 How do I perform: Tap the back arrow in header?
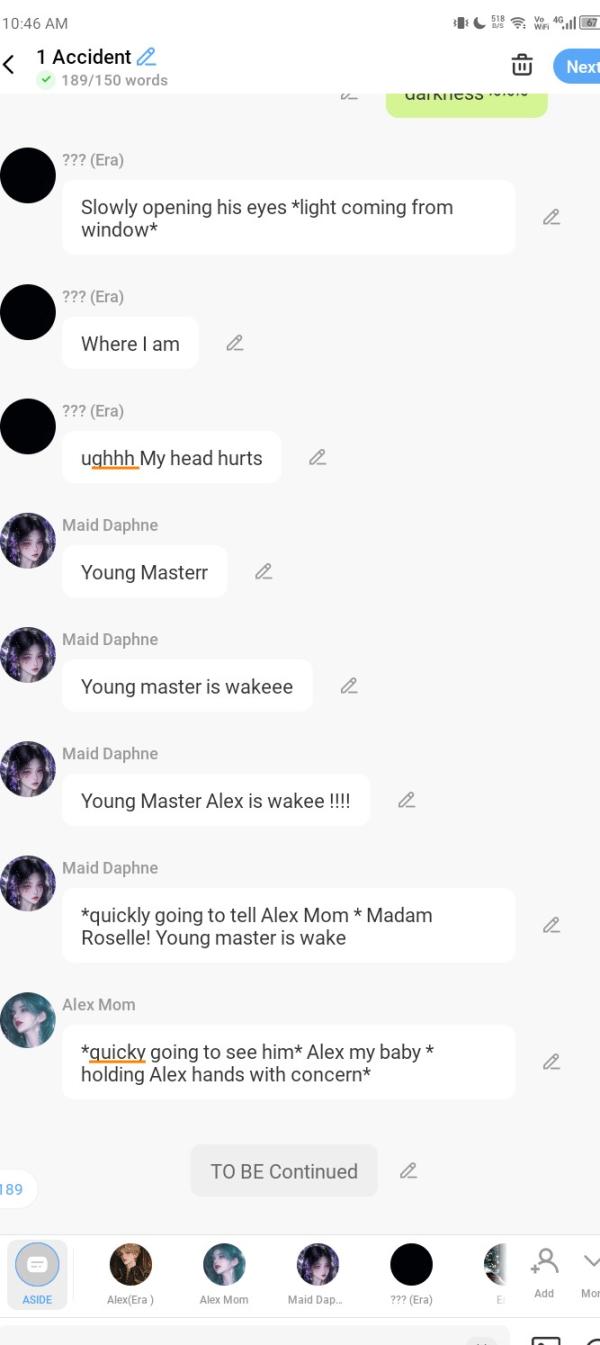(9, 65)
